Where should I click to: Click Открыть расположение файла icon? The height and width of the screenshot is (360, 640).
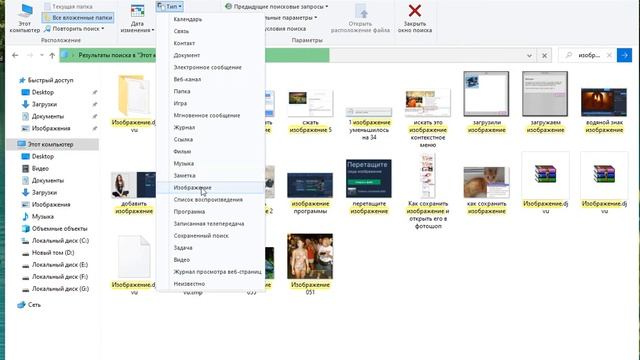point(360,18)
